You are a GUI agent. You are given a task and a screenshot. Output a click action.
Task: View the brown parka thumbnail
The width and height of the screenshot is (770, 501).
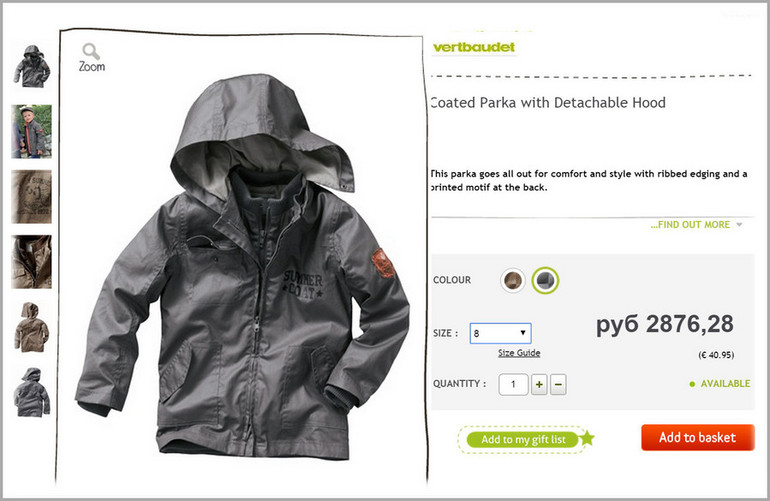tap(31, 327)
